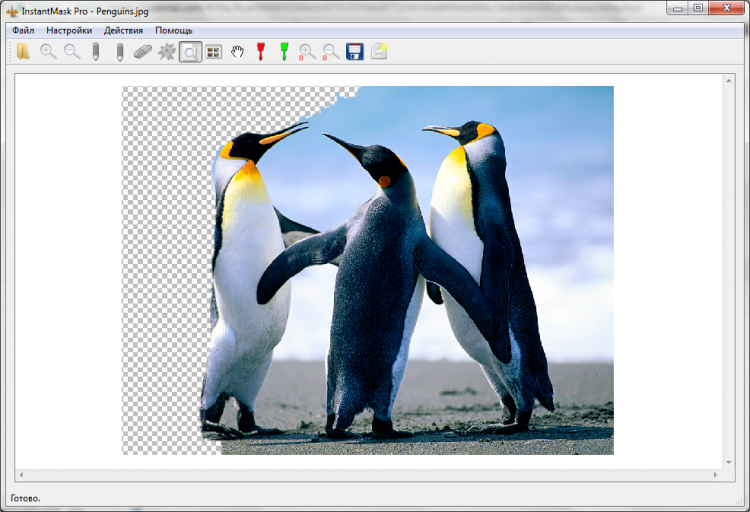Click the zoom out icon with red B
This screenshot has height=512, width=750.
click(331, 52)
